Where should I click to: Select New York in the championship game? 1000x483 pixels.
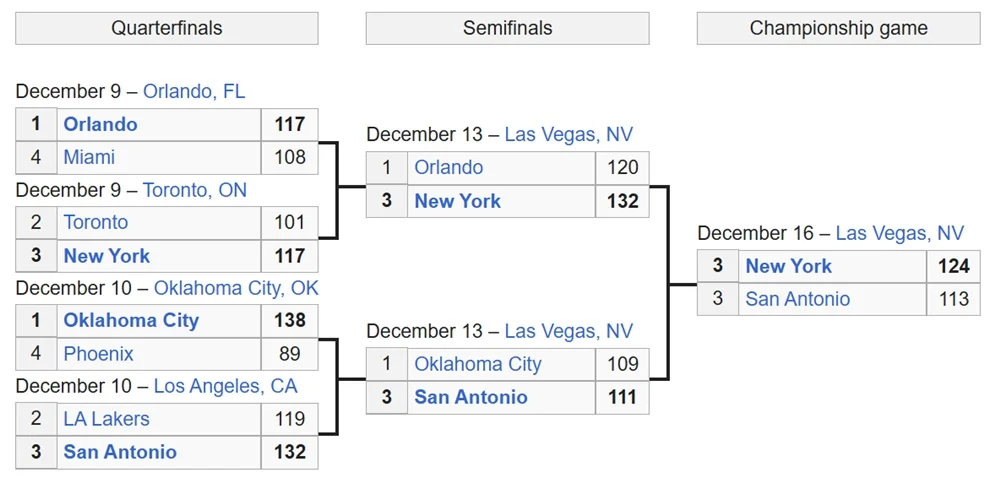pos(789,266)
